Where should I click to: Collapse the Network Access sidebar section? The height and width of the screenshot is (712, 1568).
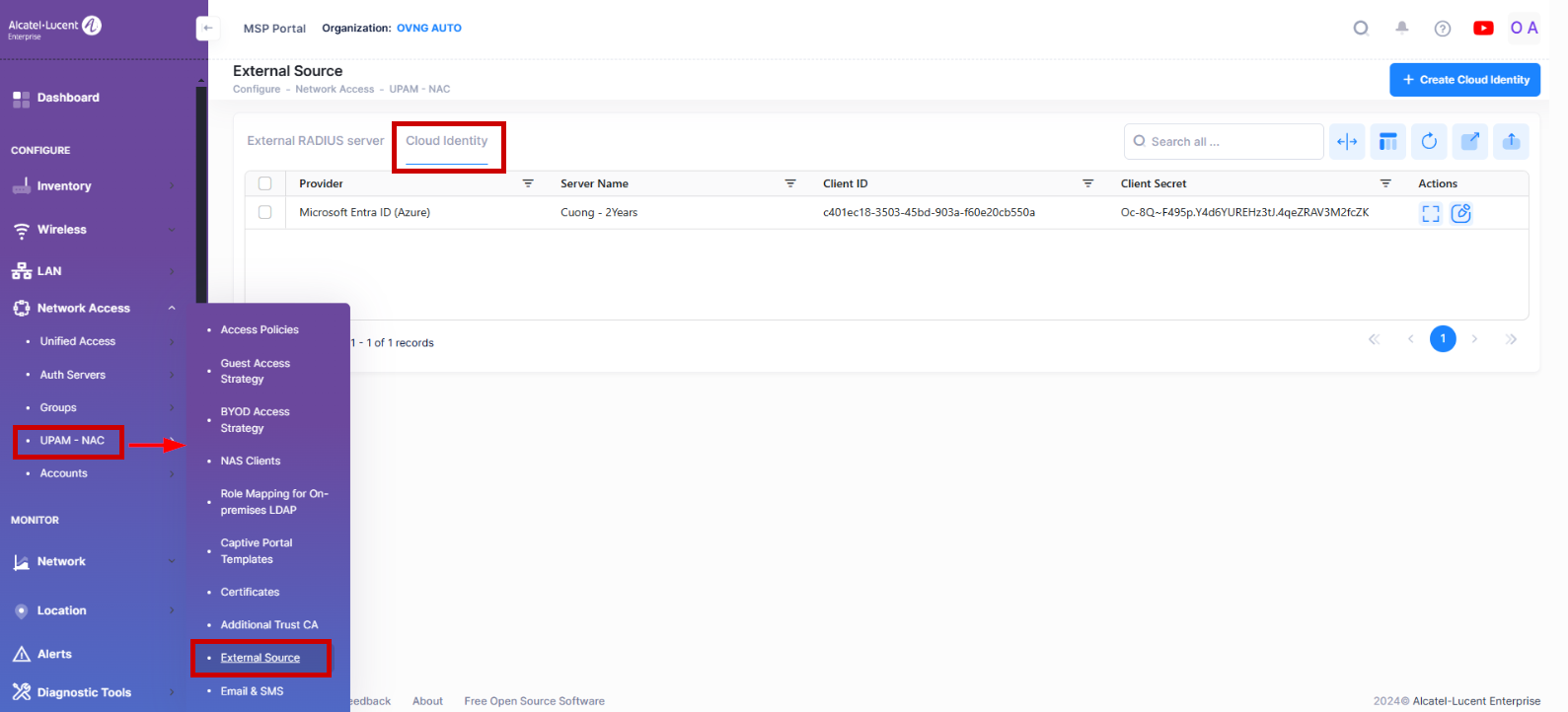tap(172, 309)
